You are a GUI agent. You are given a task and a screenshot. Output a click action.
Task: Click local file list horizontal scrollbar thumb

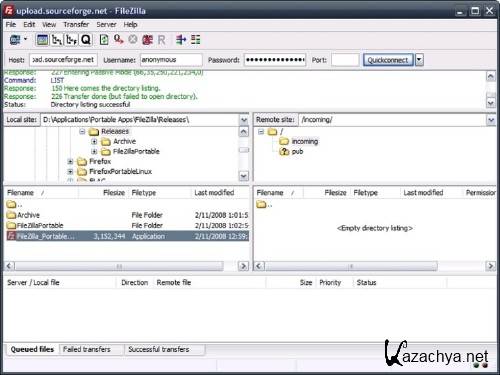119,266
